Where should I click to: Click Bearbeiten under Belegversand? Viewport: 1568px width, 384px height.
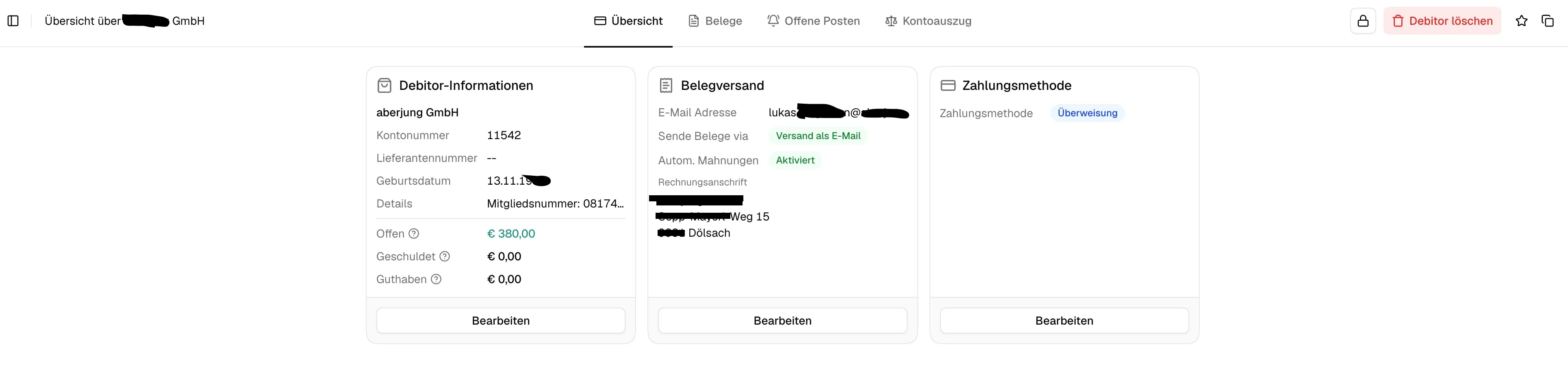782,321
